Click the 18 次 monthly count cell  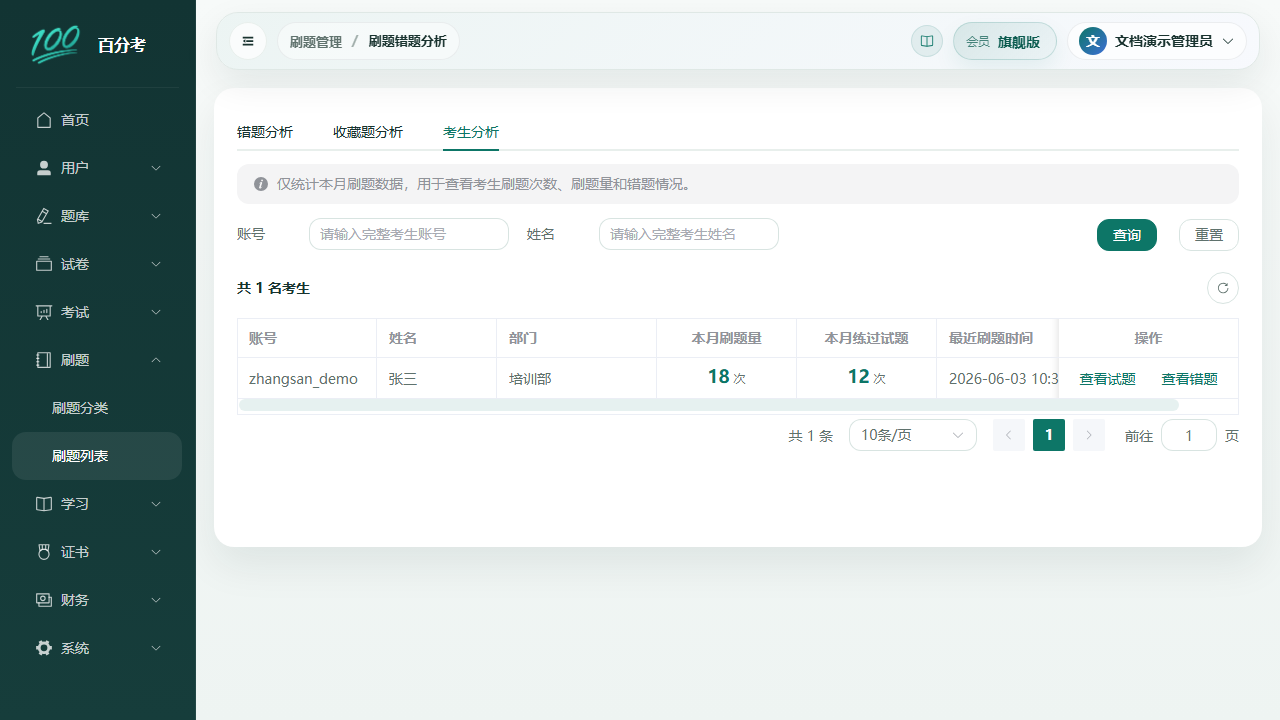tap(727, 378)
